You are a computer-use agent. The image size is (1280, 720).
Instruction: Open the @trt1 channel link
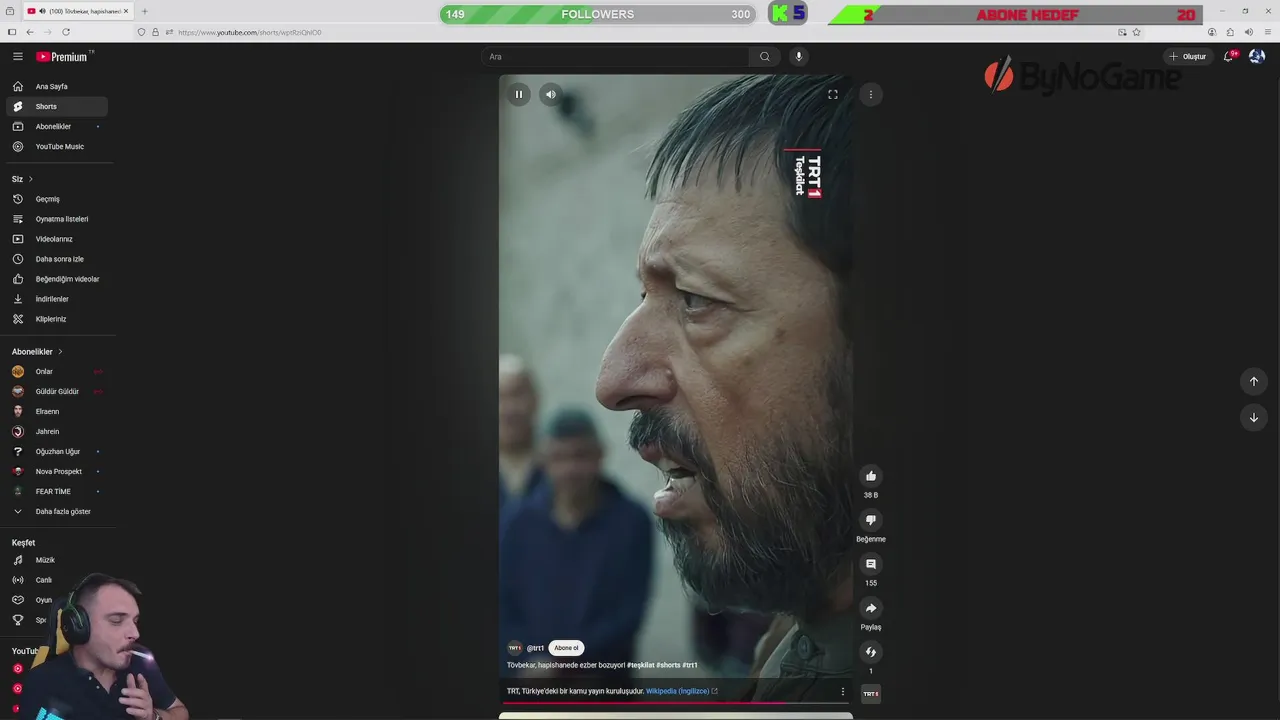pos(535,648)
